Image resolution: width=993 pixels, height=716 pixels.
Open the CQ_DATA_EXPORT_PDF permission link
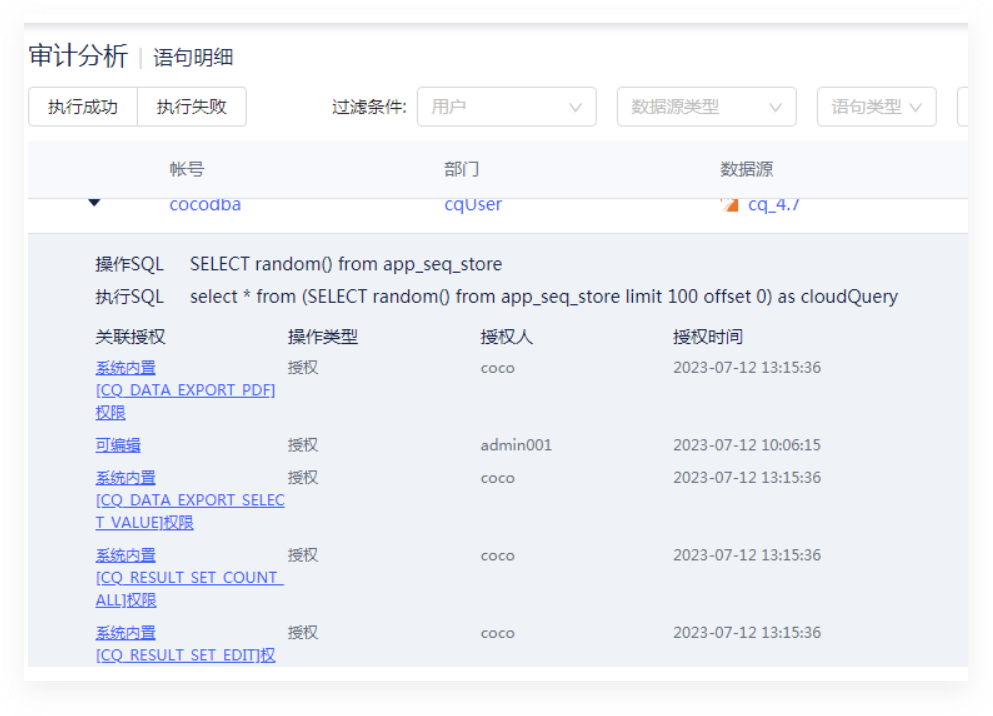tap(185, 390)
